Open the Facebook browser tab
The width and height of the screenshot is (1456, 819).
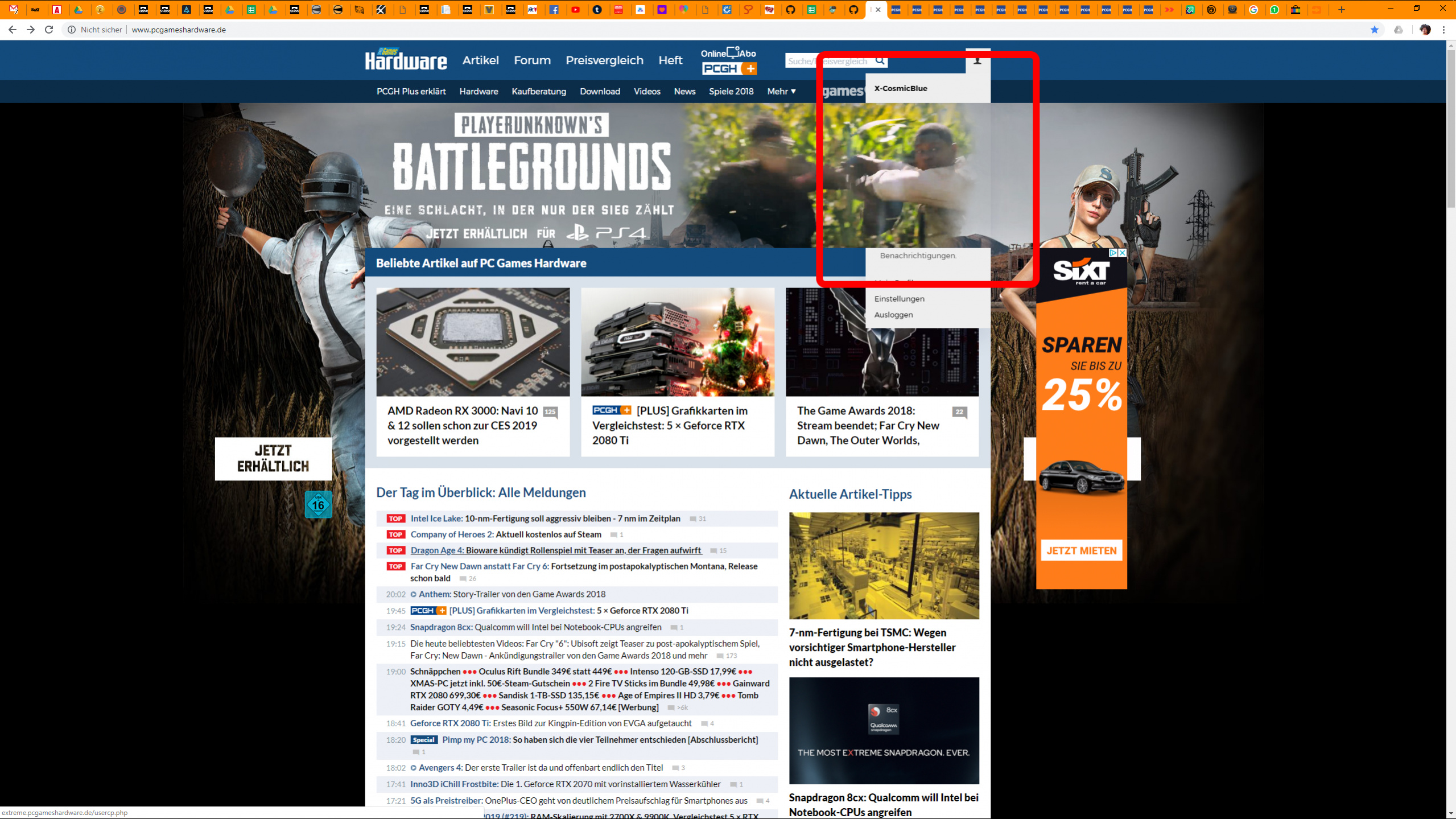click(x=554, y=10)
